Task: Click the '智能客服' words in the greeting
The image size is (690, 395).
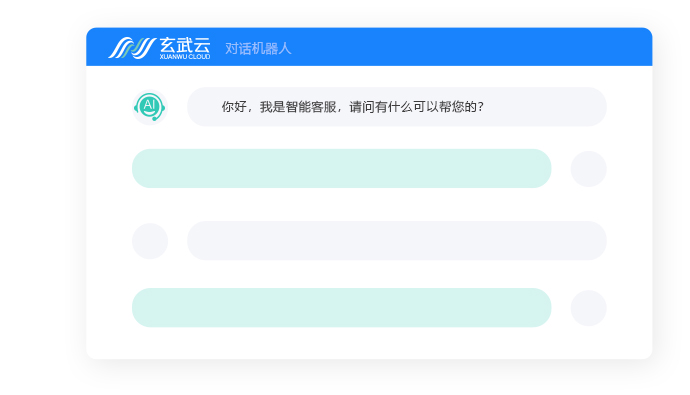Action: tap(311, 107)
